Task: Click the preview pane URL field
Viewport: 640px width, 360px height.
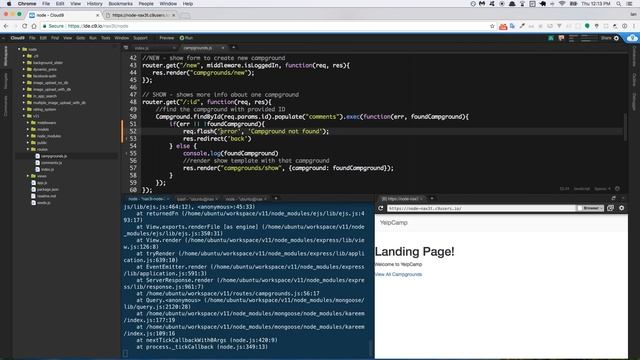Action: 482,208
